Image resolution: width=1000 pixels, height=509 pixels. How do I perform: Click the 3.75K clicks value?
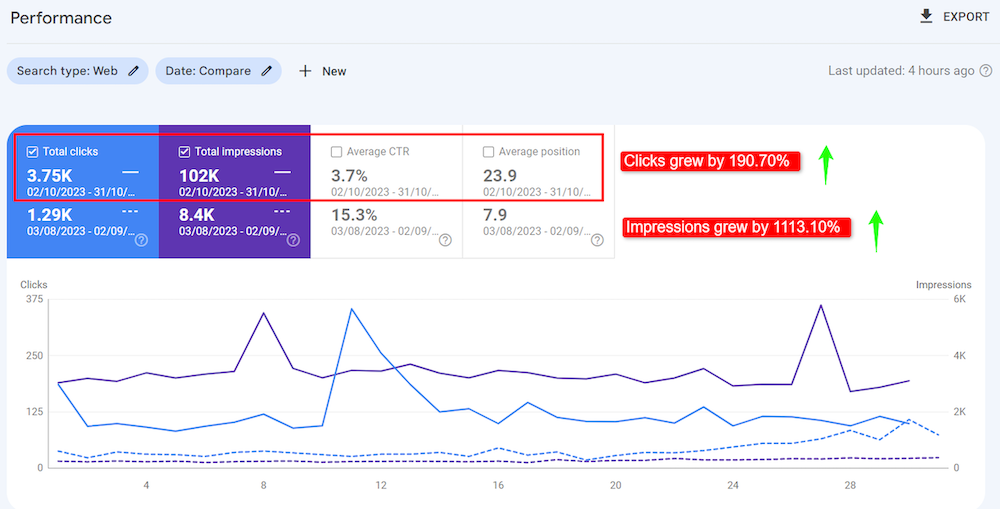click(50, 175)
